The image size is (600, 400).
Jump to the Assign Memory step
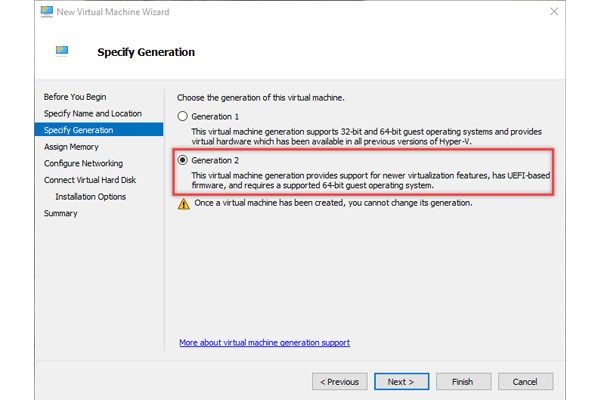point(71,147)
